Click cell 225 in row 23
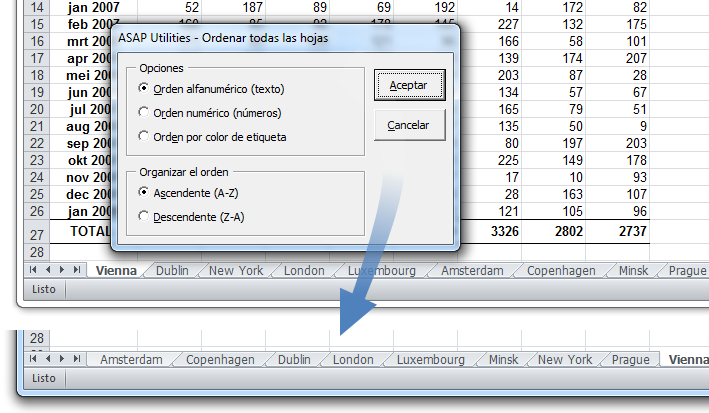This screenshot has height=413, width=709. 490,160
